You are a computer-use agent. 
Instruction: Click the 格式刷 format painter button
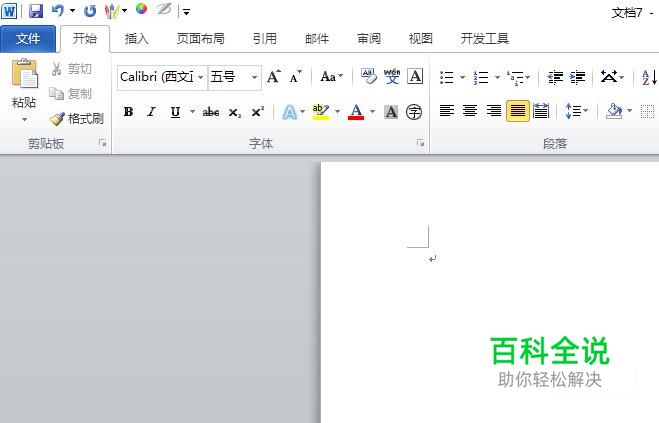click(77, 119)
